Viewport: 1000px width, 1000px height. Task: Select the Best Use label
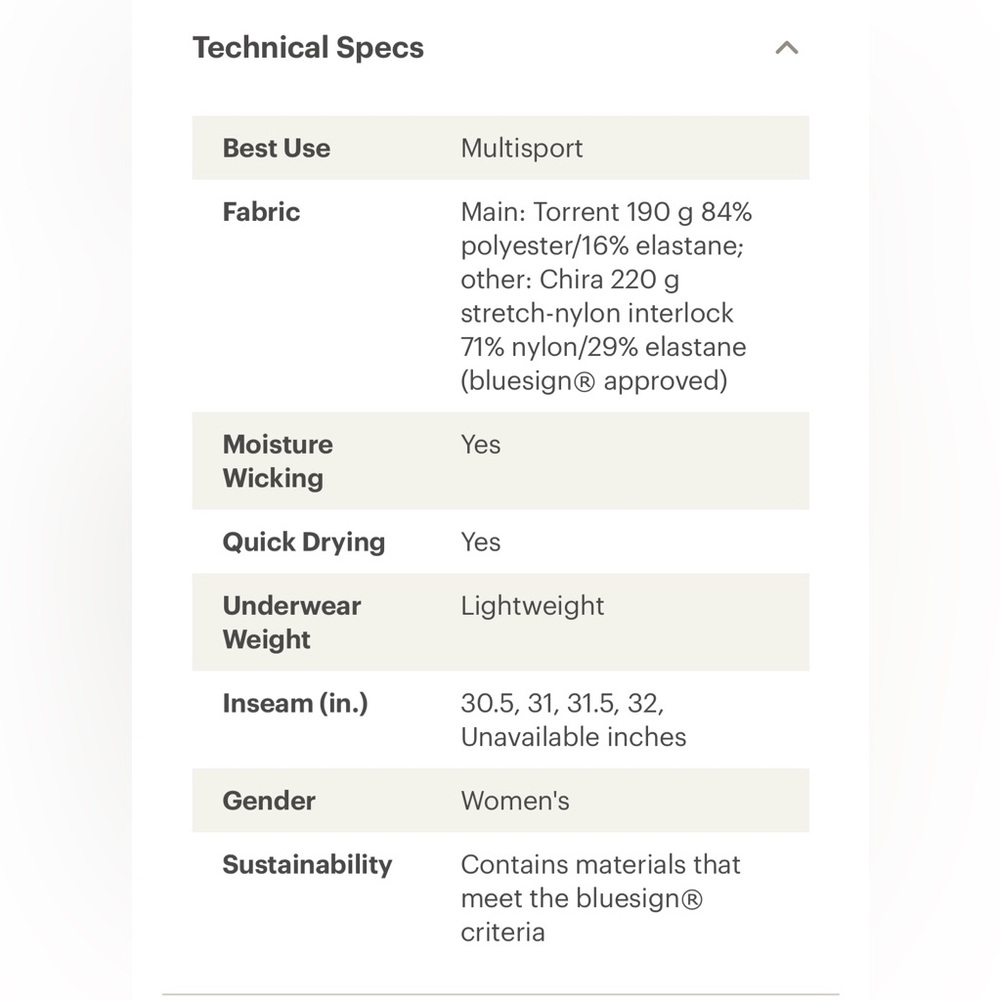(x=276, y=148)
